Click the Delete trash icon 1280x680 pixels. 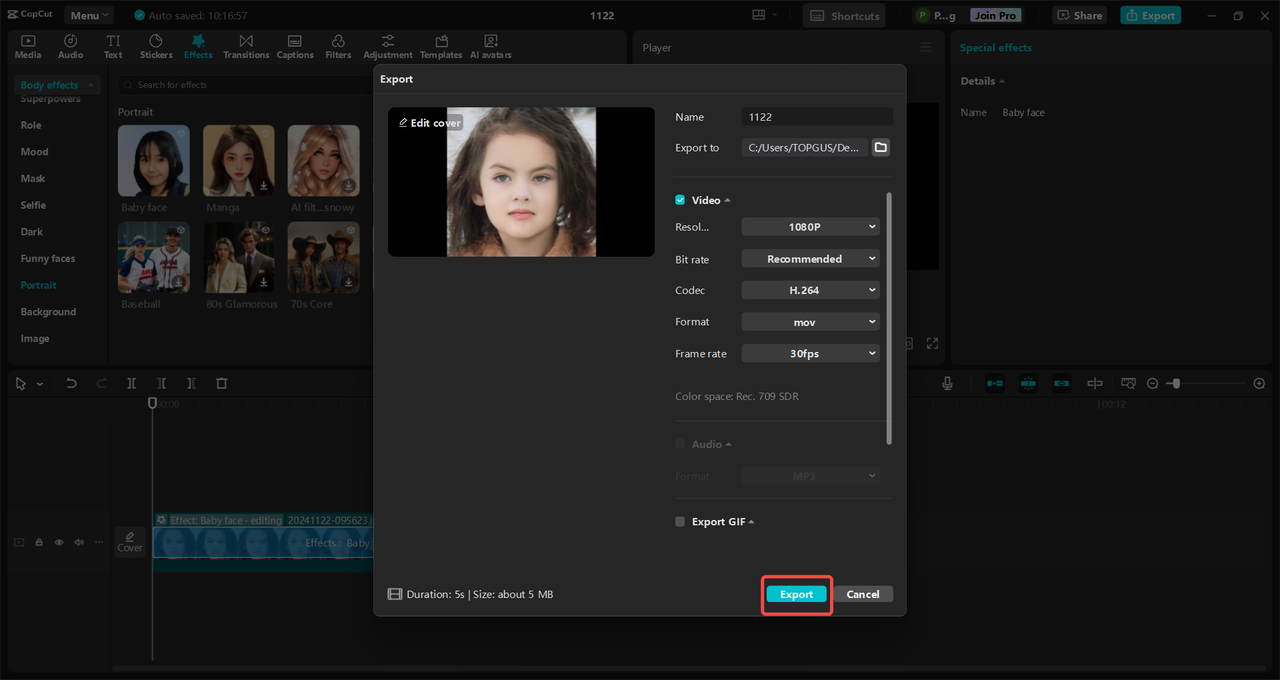pyautogui.click(x=222, y=383)
